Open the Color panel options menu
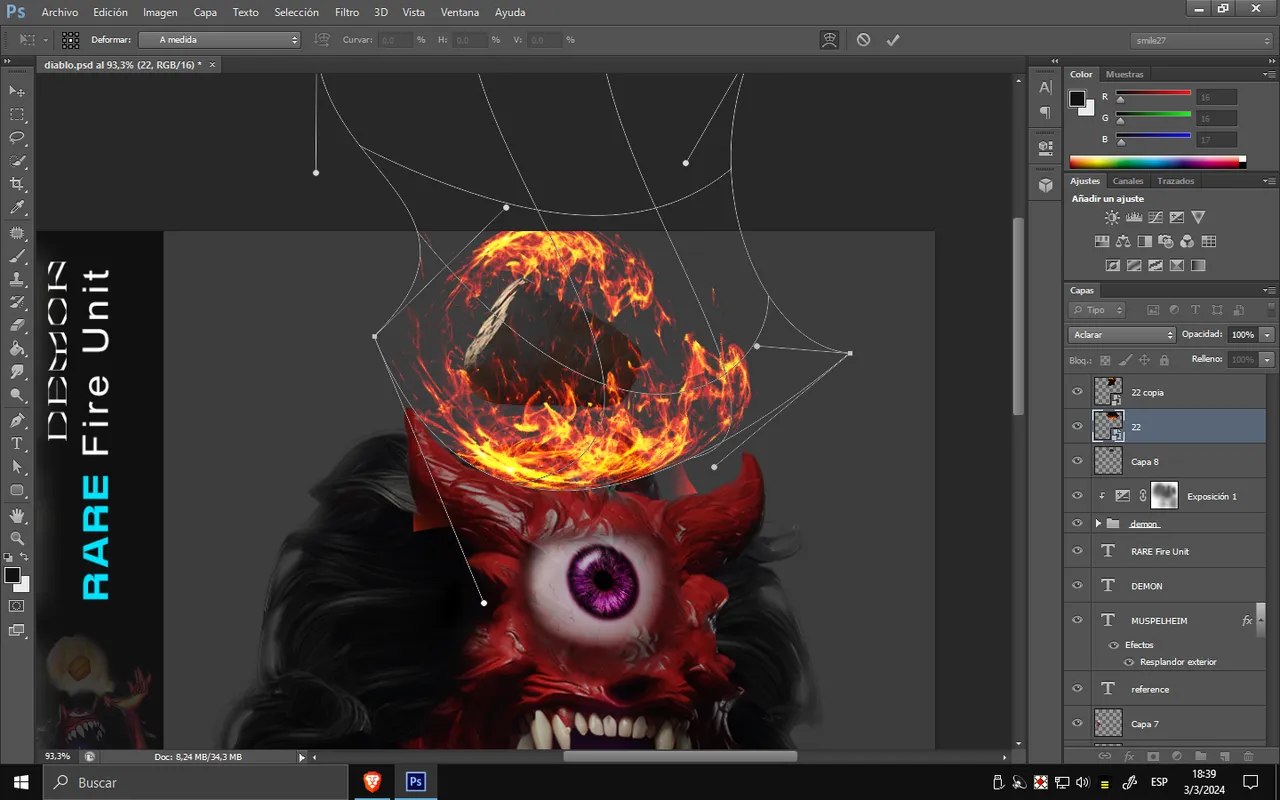 click(1268, 74)
